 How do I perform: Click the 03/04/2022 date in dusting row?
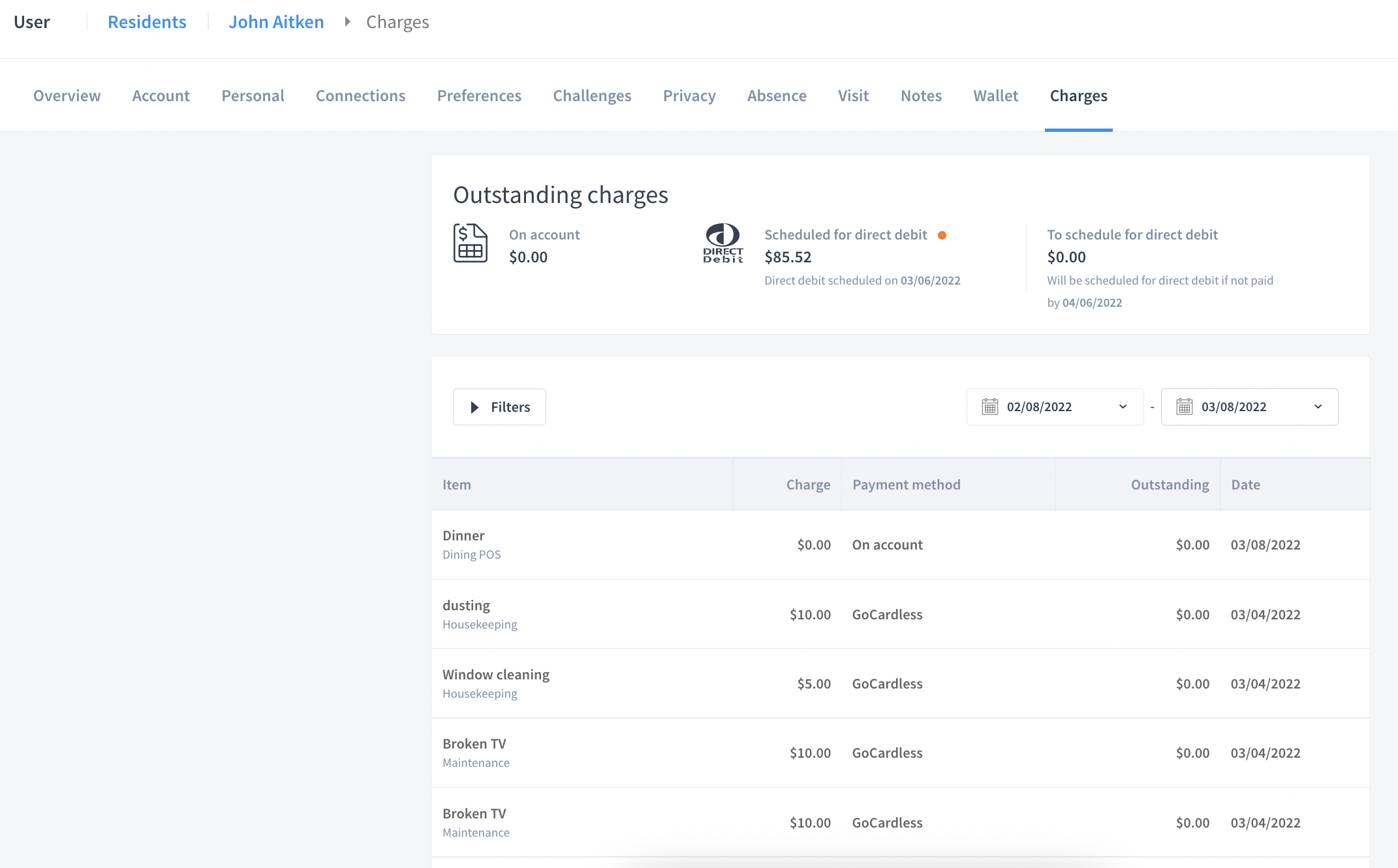click(x=1266, y=614)
